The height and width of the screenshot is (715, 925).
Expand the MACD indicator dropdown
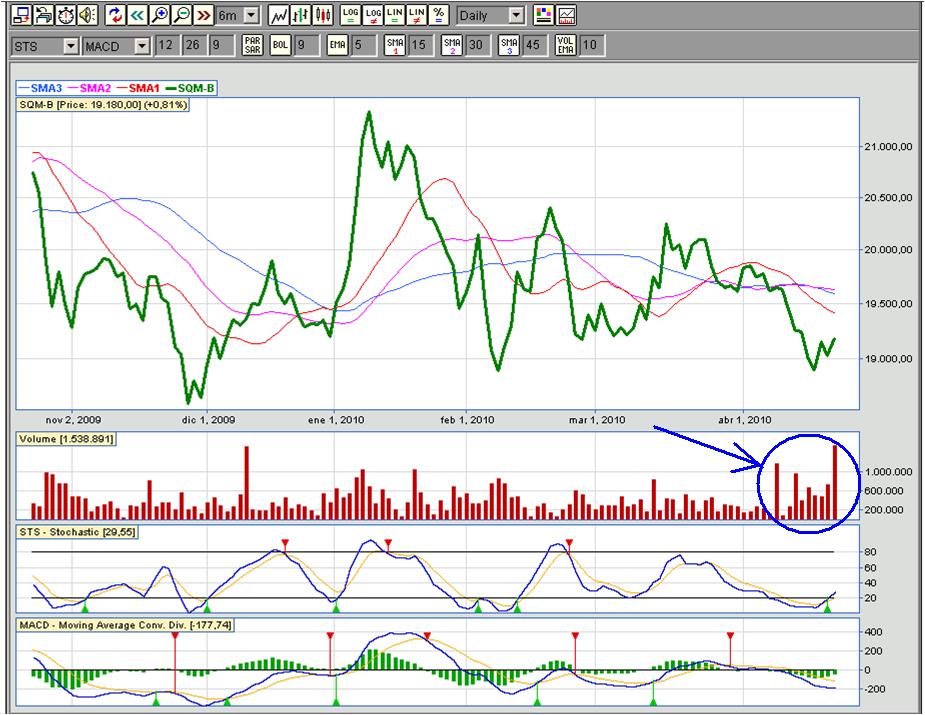click(x=141, y=46)
